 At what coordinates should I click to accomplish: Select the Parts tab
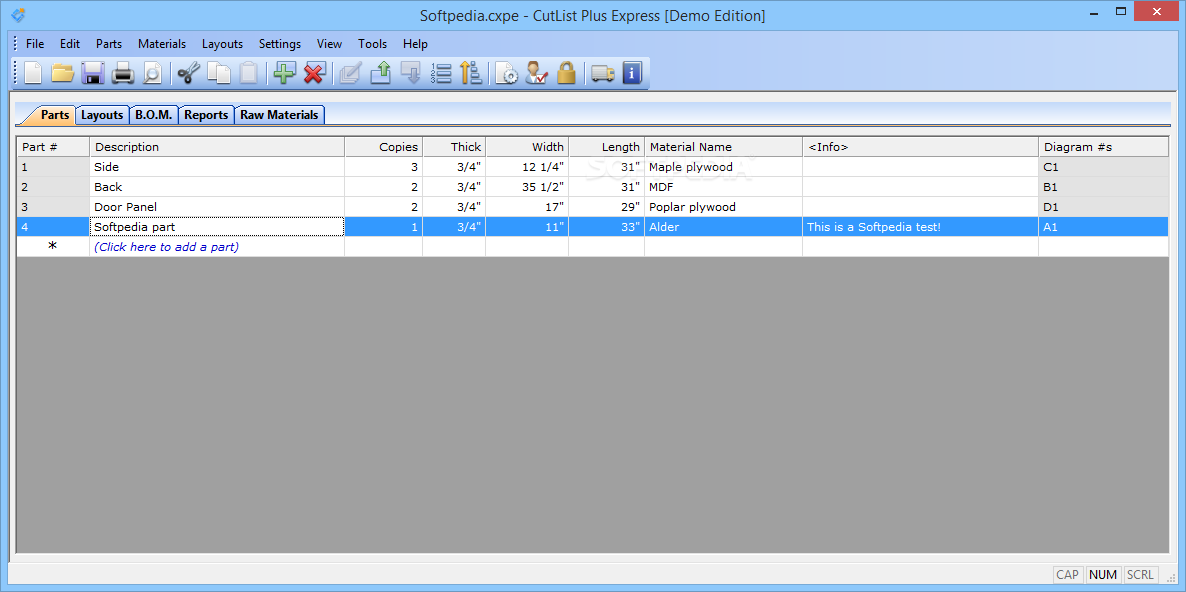[x=54, y=115]
